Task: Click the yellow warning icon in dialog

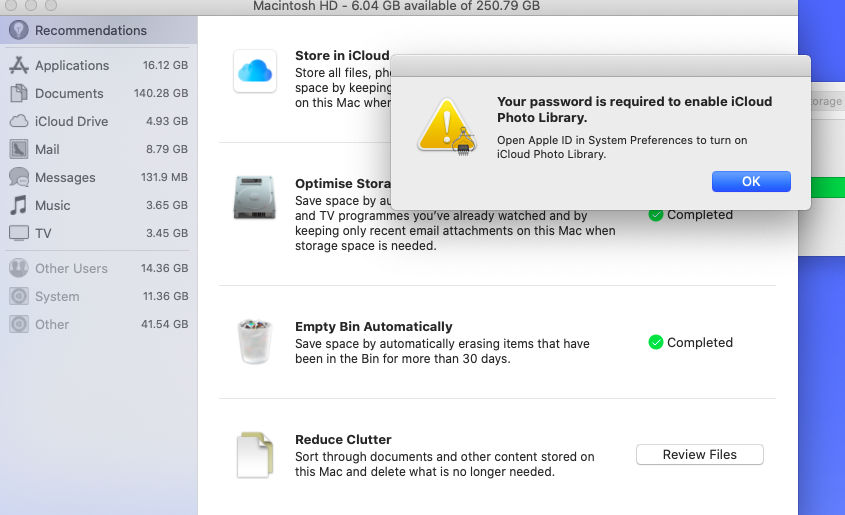Action: (x=446, y=126)
